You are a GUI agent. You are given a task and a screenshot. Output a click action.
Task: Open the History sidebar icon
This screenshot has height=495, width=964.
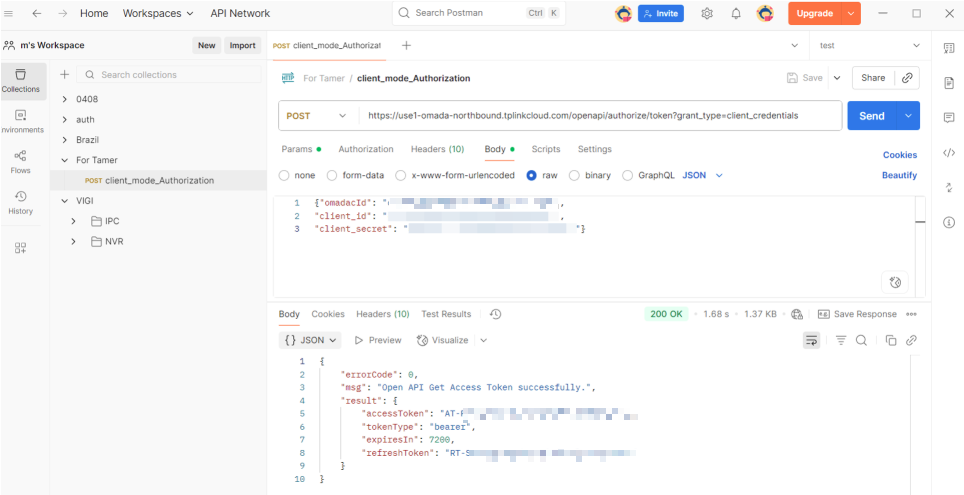21,203
